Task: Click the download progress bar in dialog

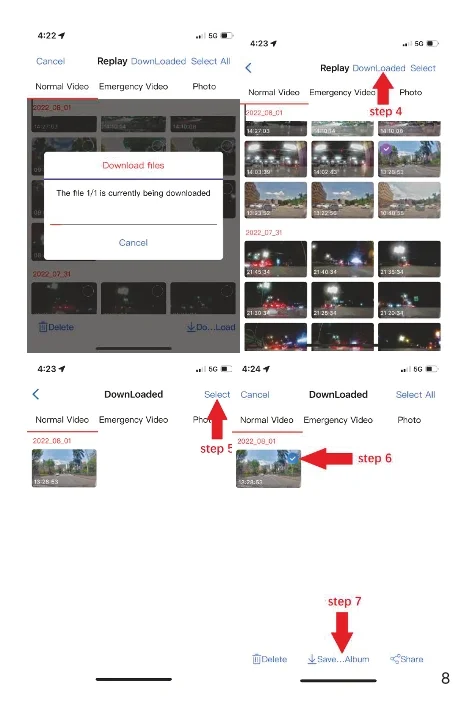Action: 133,224
